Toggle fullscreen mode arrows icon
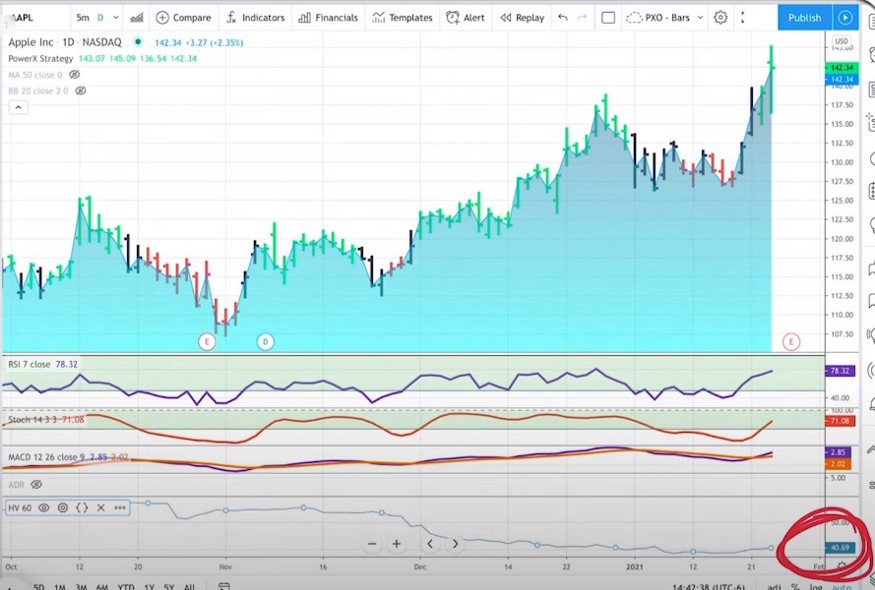The image size is (875, 590). pyautogui.click(x=742, y=18)
